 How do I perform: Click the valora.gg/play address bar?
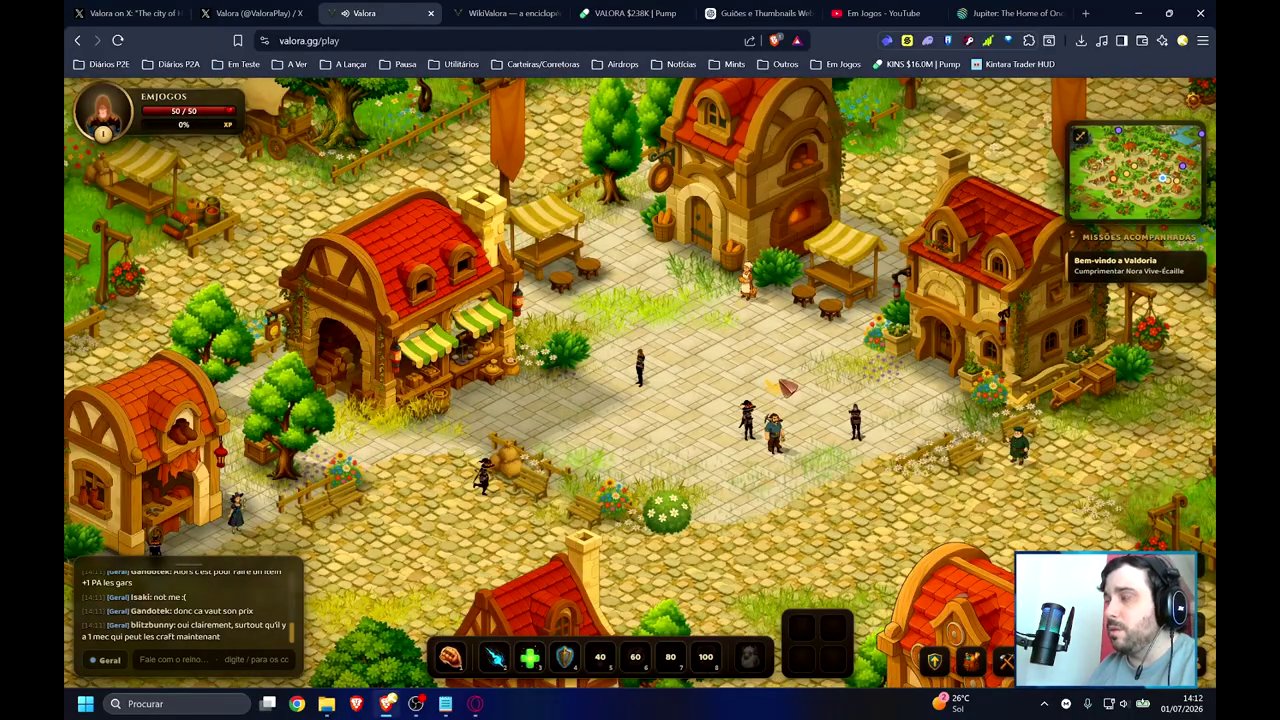coord(500,41)
